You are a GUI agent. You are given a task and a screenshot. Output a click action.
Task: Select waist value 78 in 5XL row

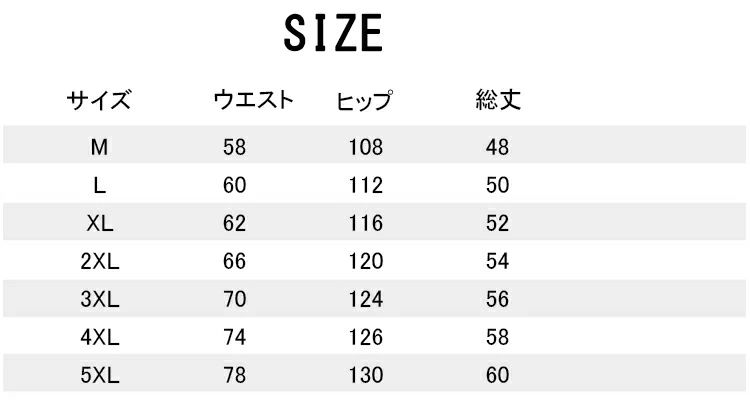click(234, 375)
